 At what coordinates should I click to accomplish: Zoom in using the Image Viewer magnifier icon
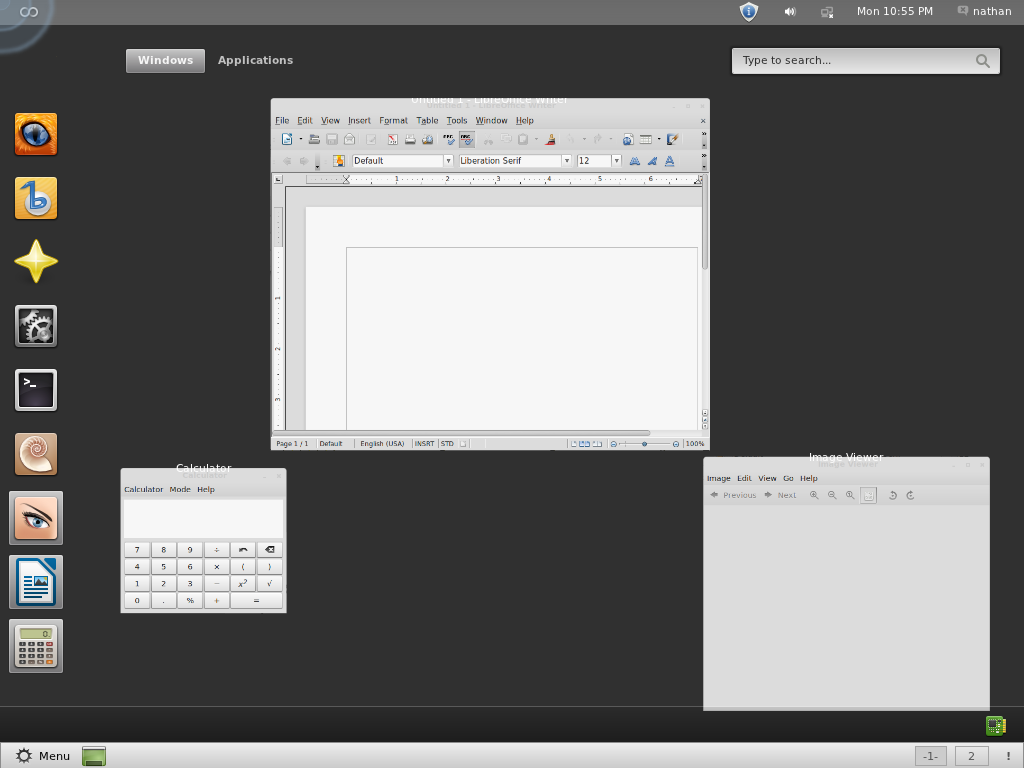pyautogui.click(x=814, y=495)
